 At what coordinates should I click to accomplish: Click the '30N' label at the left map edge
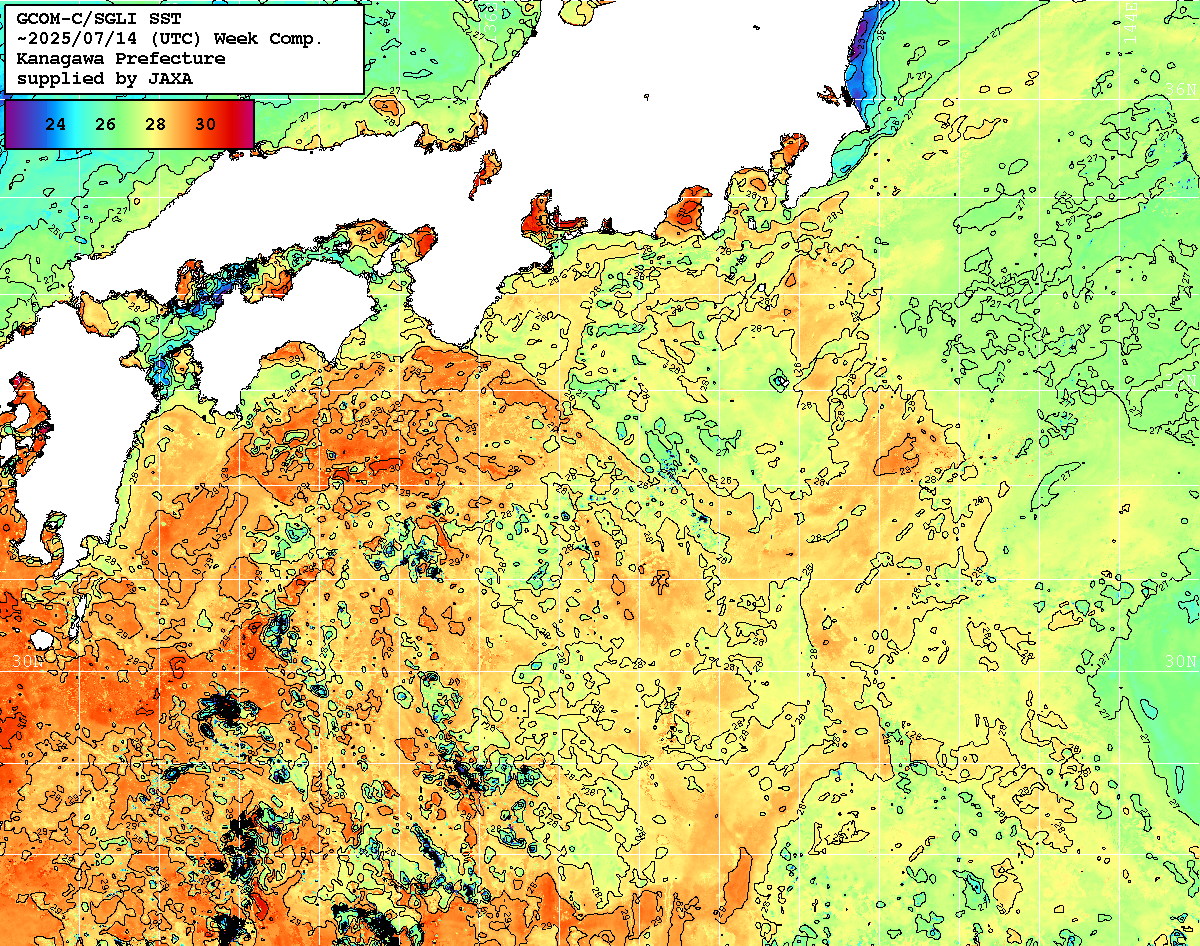(27, 661)
